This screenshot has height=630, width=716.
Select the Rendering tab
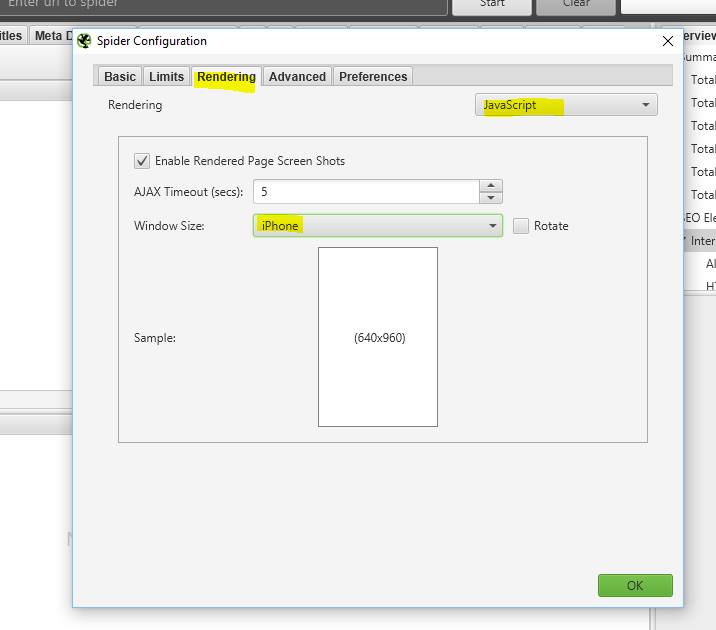click(226, 77)
